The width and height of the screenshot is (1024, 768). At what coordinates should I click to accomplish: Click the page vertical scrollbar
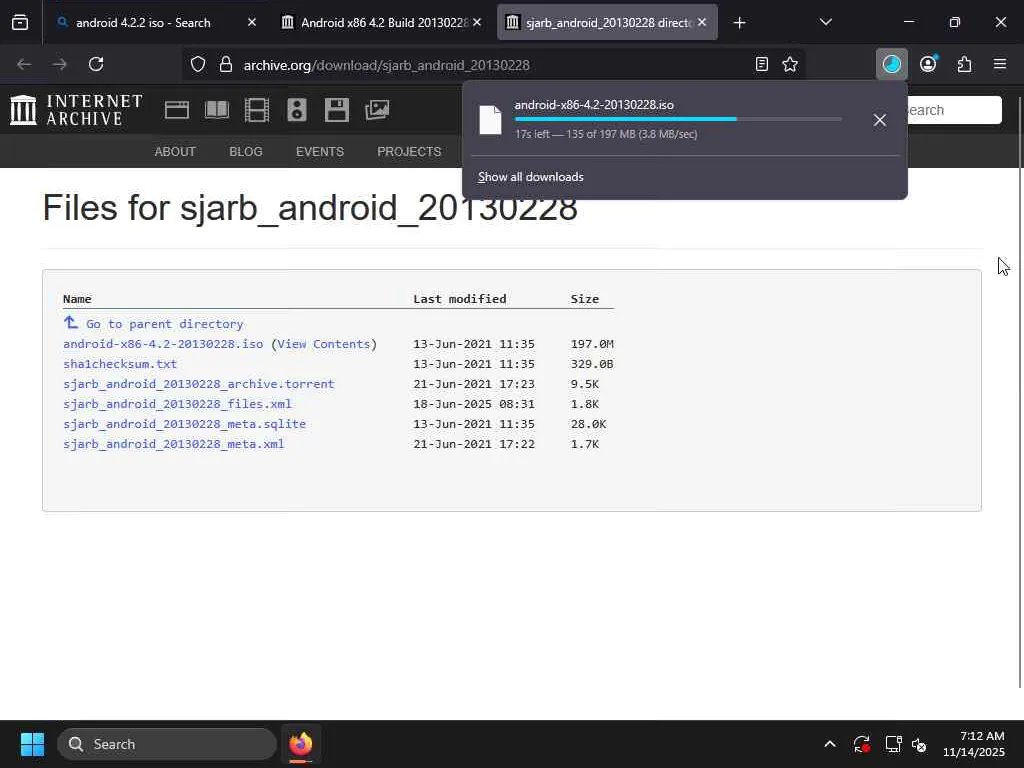(1019, 392)
